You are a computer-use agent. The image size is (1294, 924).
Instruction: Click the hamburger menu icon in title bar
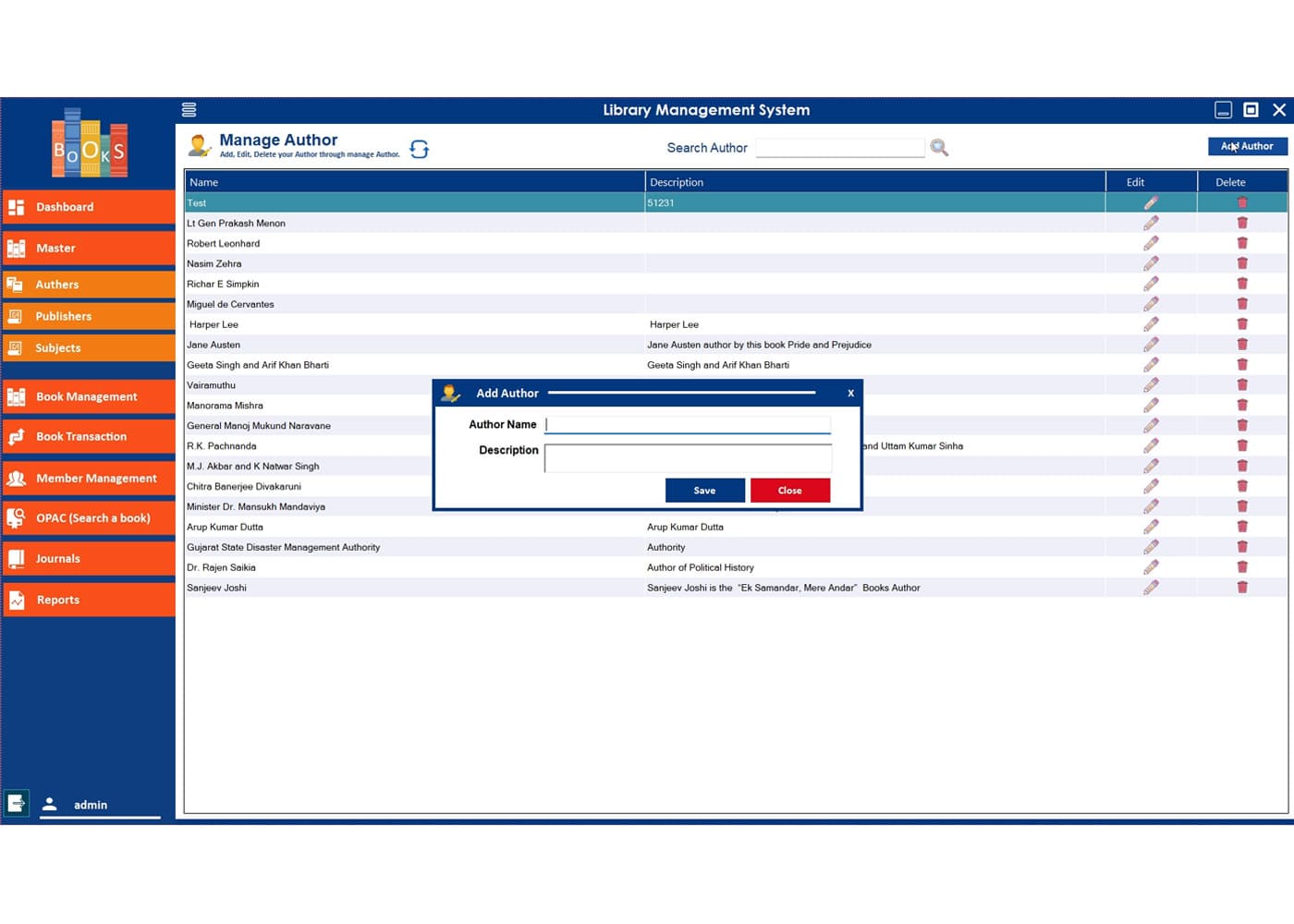(x=189, y=110)
